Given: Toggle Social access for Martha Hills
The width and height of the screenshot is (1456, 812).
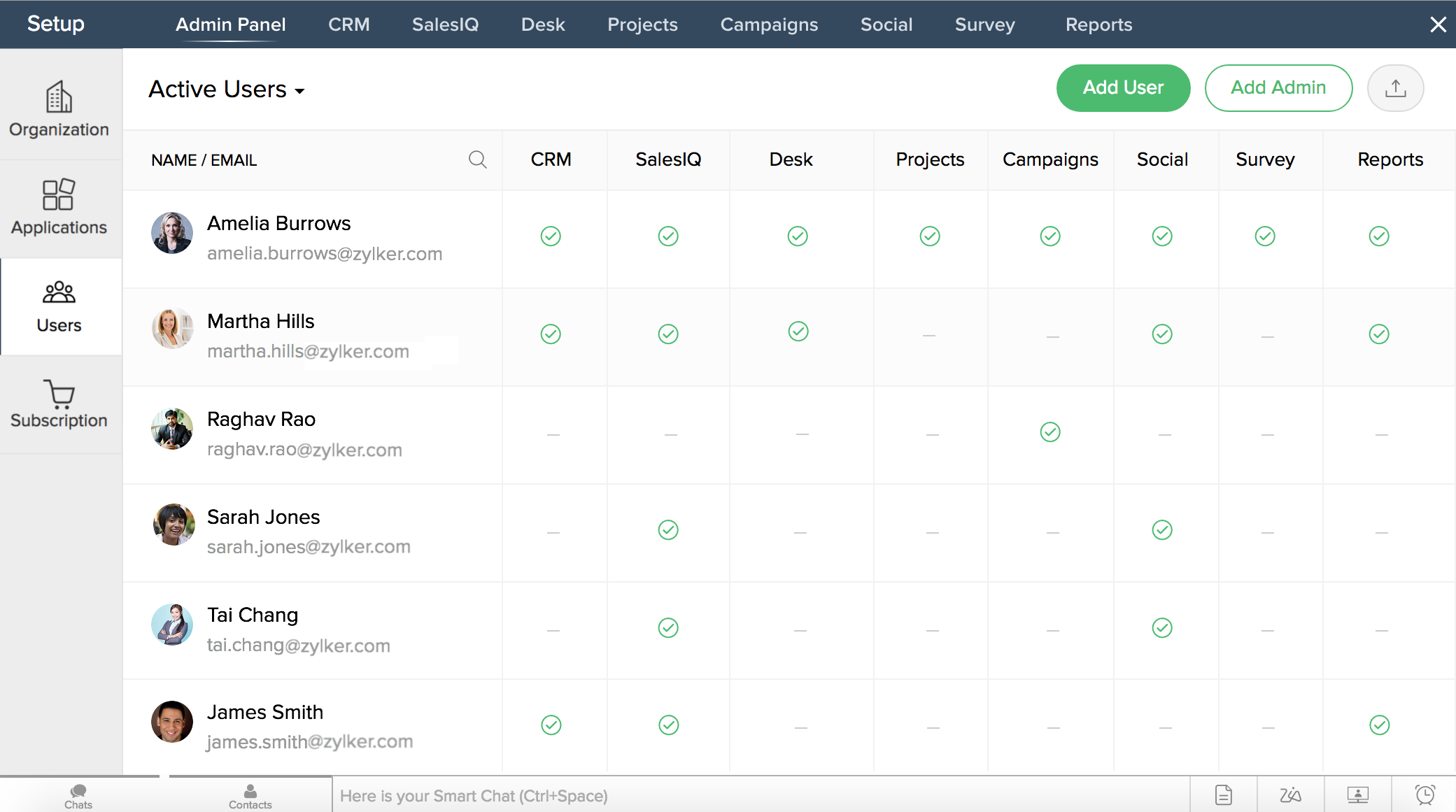Looking at the screenshot, I should tap(1162, 334).
